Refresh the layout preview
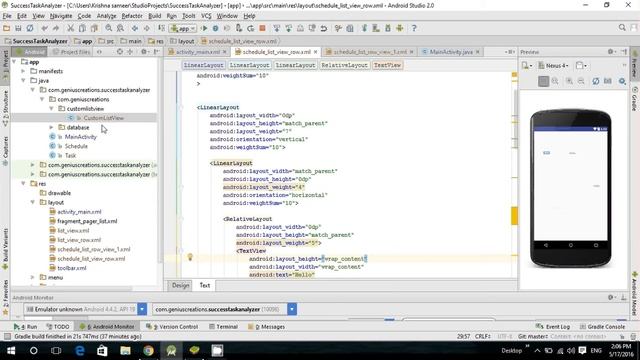 coord(596,81)
